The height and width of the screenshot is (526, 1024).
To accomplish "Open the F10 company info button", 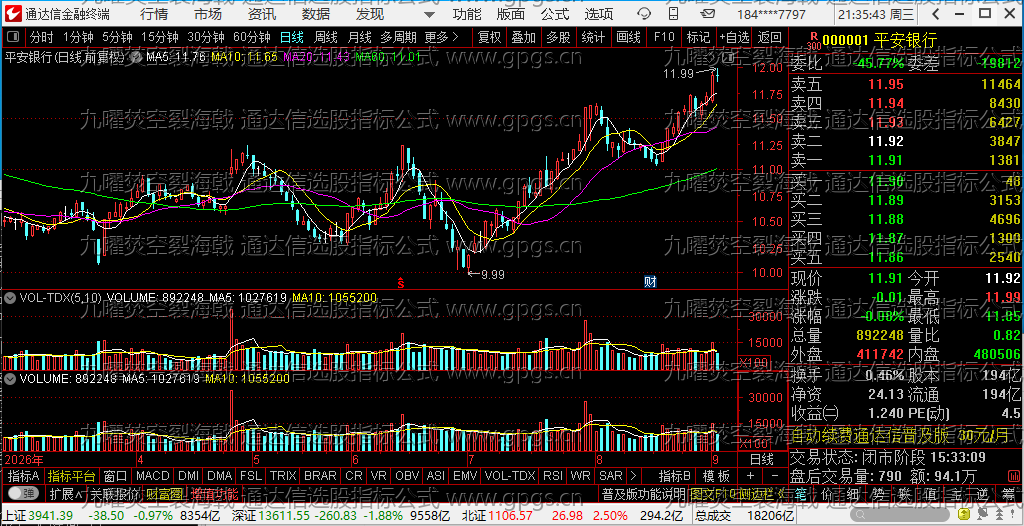I will [664, 38].
